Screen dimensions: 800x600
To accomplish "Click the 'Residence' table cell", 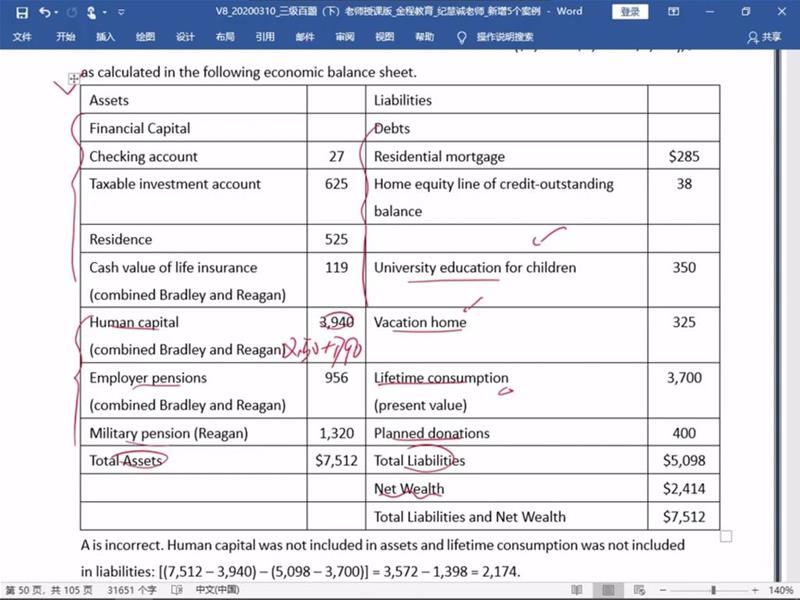I will pyautogui.click(x=193, y=239).
